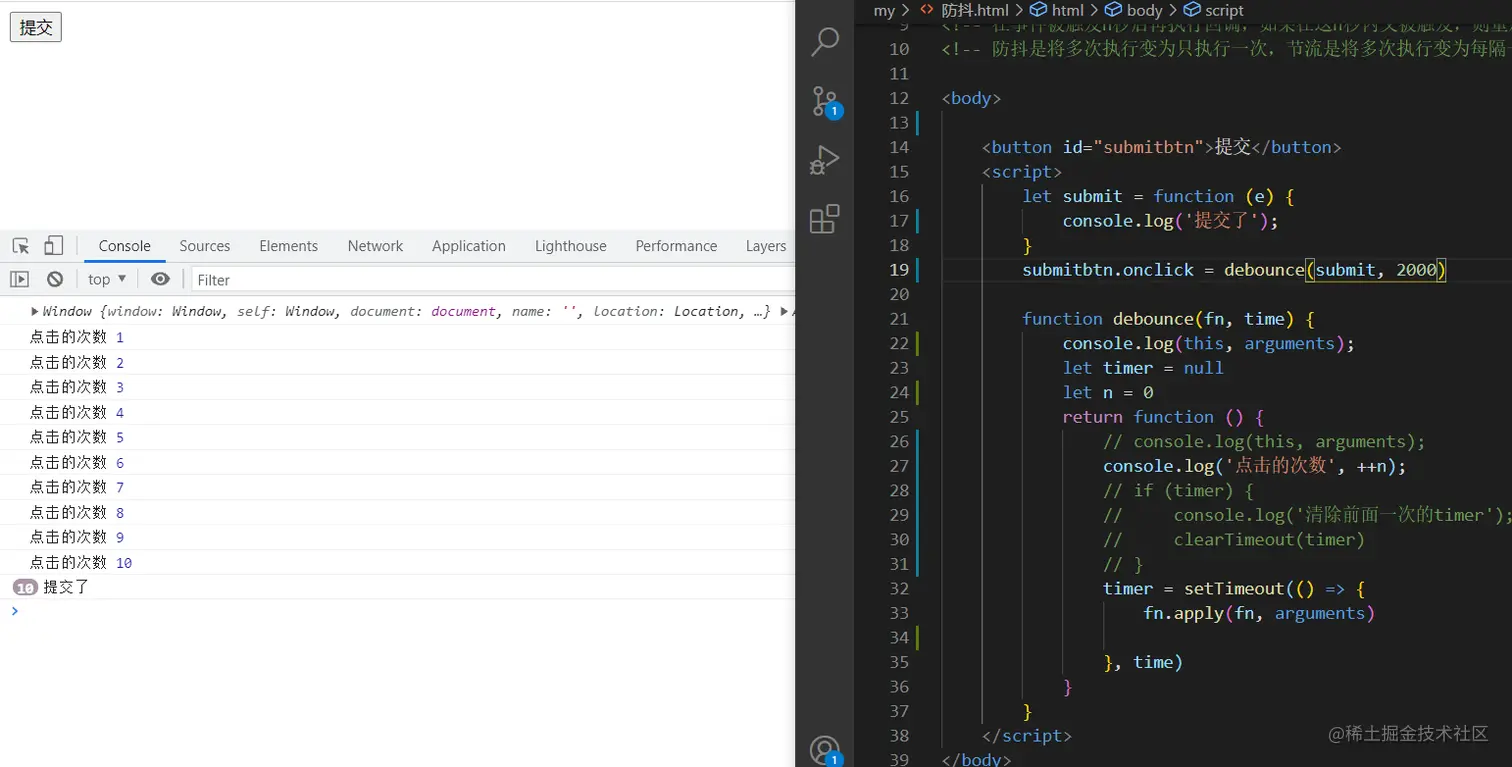This screenshot has height=767, width=1512.
Task: Open the Source Control view in VS Code
Action: [825, 101]
